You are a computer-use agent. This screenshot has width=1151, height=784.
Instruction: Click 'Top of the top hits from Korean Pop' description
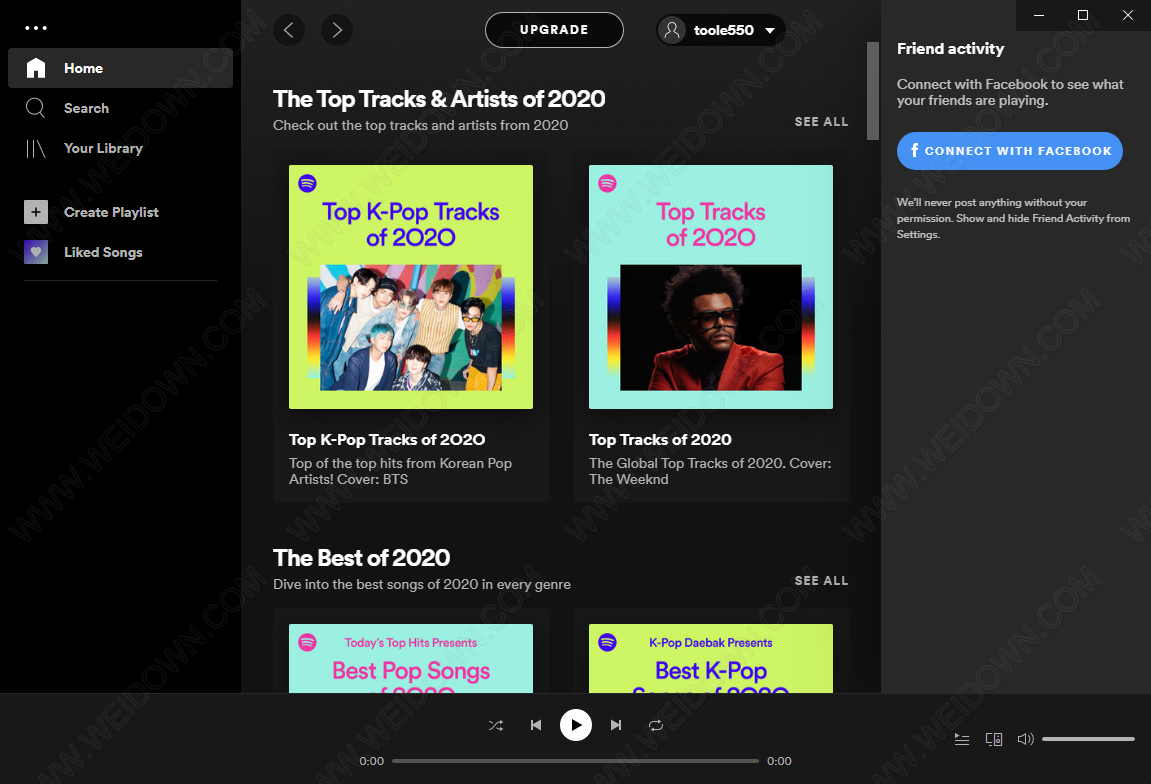click(401, 471)
